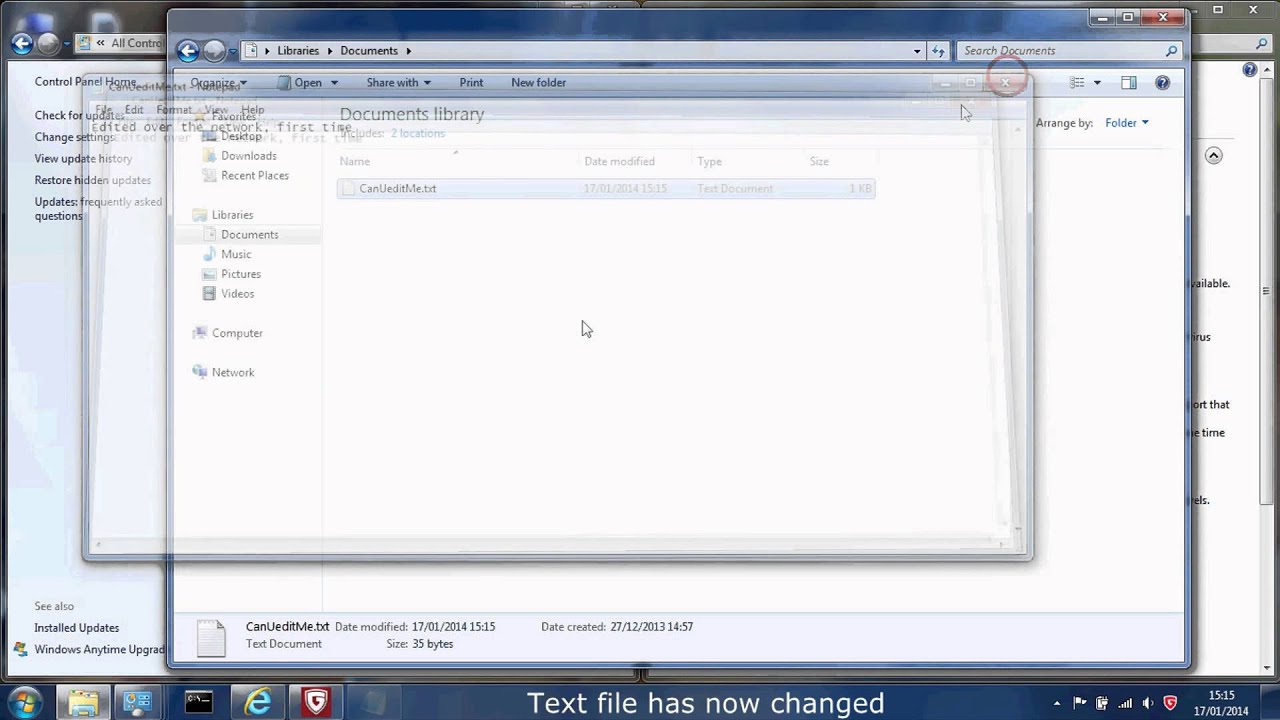Image resolution: width=1280 pixels, height=720 pixels.
Task: Click View update history link
Action: tap(83, 159)
